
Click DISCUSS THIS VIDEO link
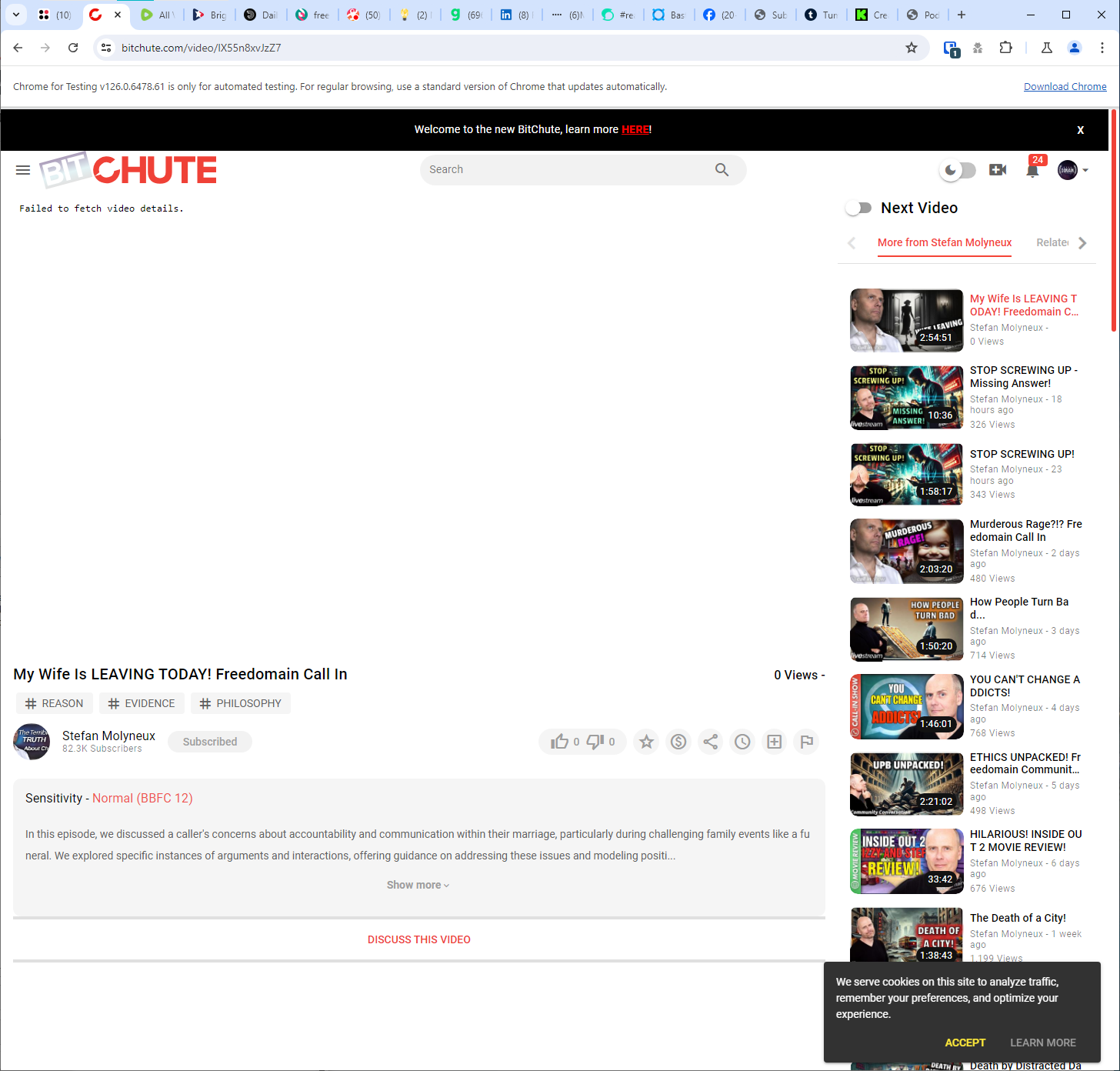(x=419, y=939)
